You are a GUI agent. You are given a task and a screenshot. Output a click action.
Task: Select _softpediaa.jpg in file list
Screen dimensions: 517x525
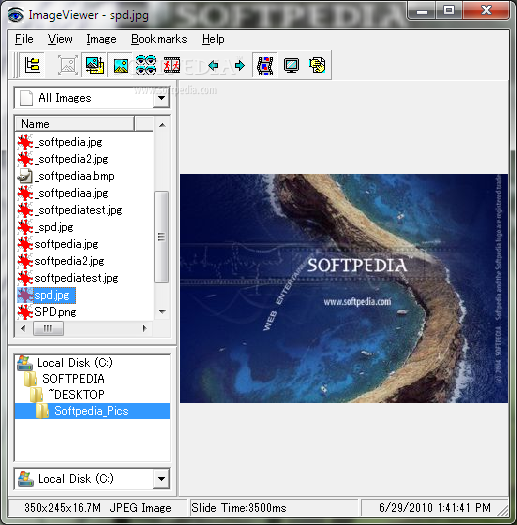tap(72, 193)
